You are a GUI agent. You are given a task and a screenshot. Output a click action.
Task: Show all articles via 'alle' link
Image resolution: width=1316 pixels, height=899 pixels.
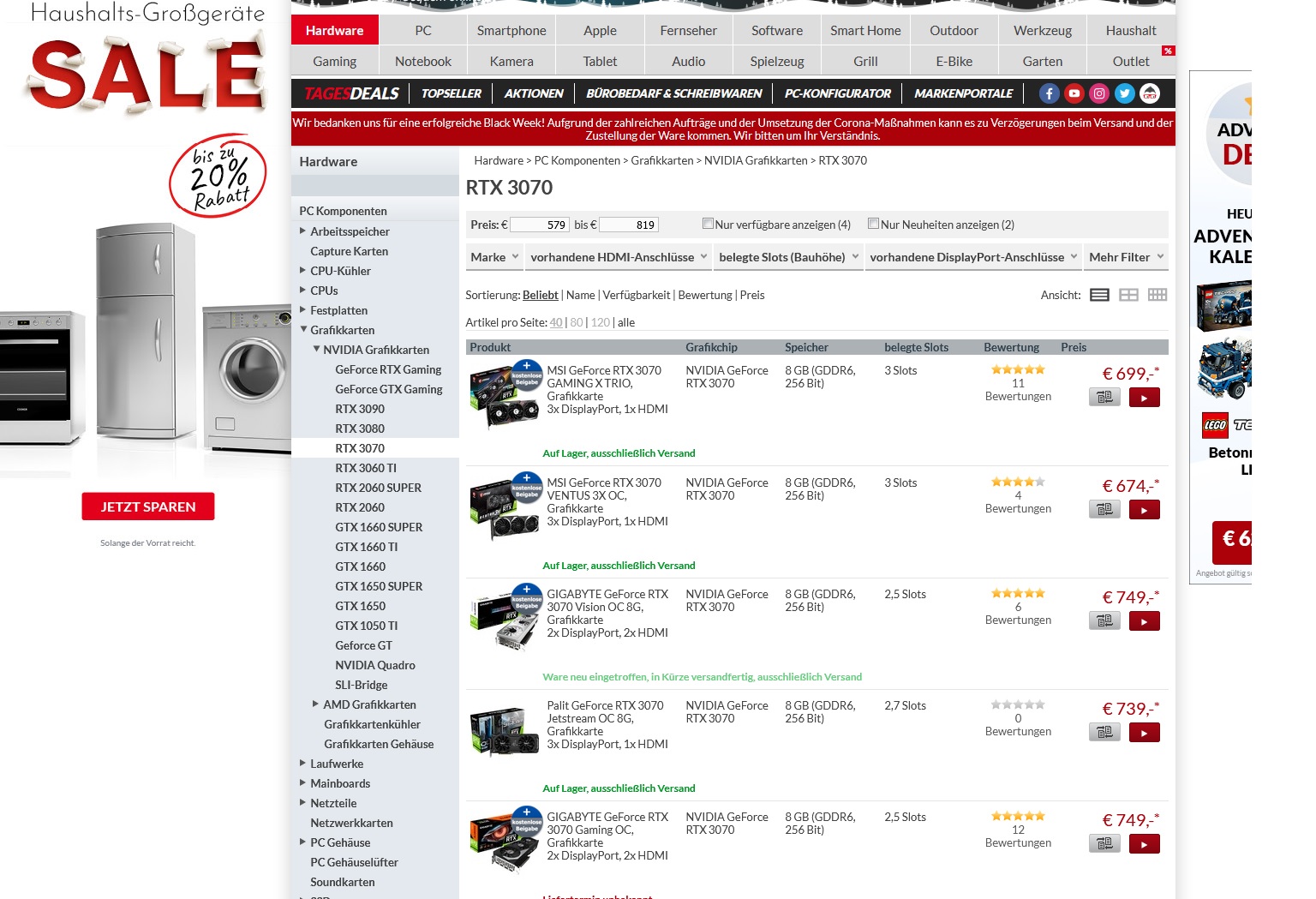point(626,322)
